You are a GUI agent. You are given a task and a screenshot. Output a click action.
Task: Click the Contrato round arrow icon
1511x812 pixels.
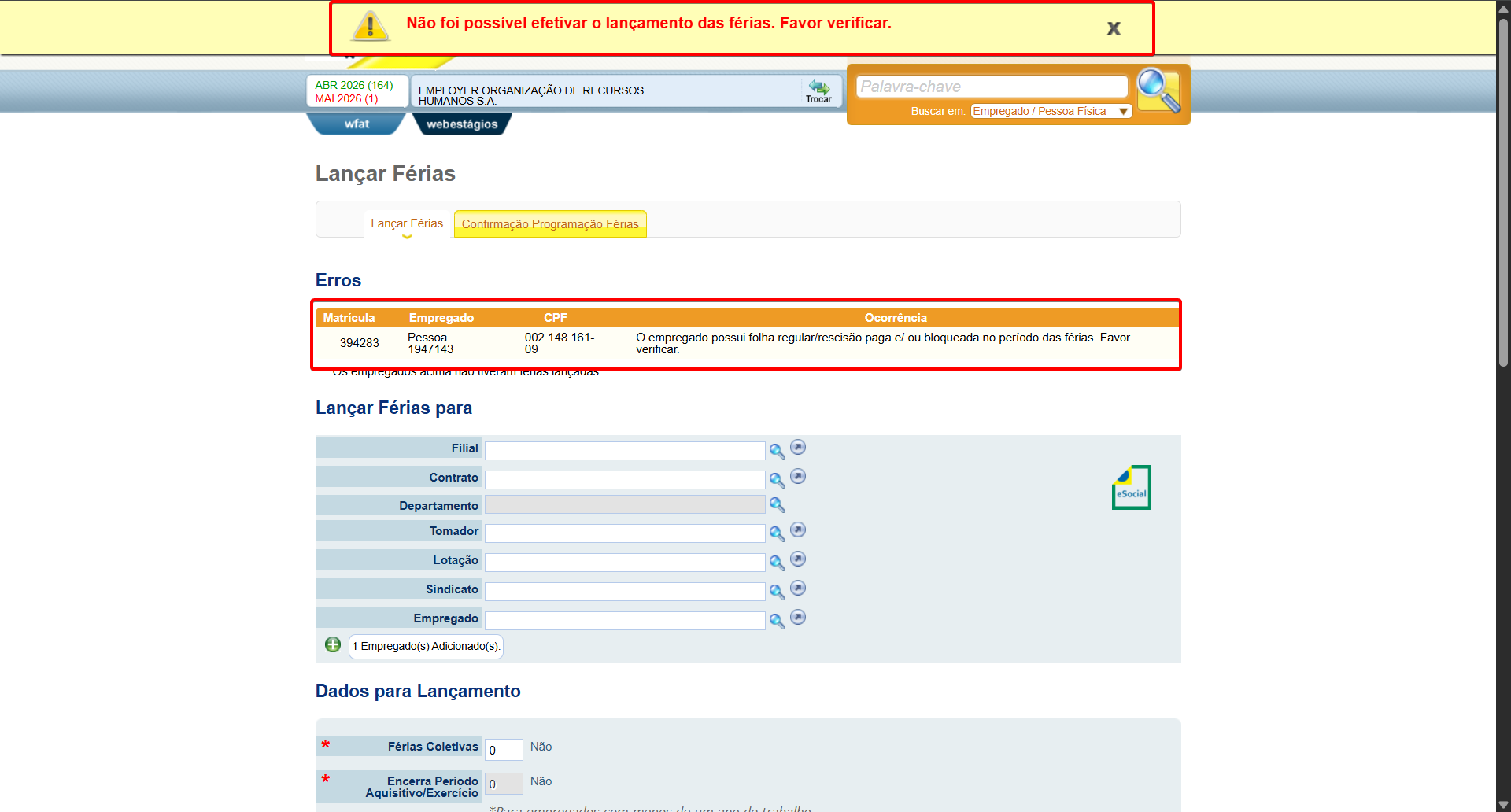tap(798, 476)
